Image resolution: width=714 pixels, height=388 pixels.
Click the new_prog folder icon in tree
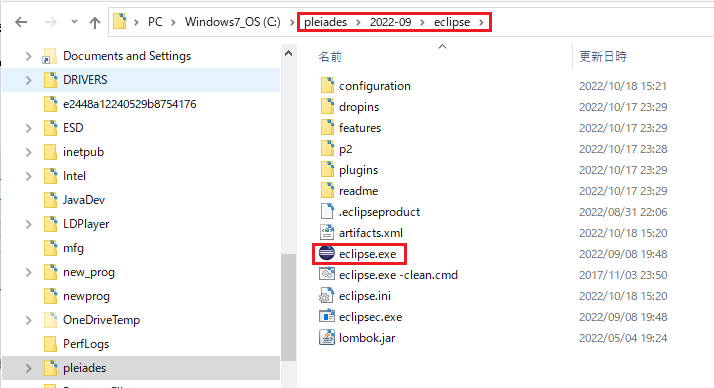[x=51, y=272]
